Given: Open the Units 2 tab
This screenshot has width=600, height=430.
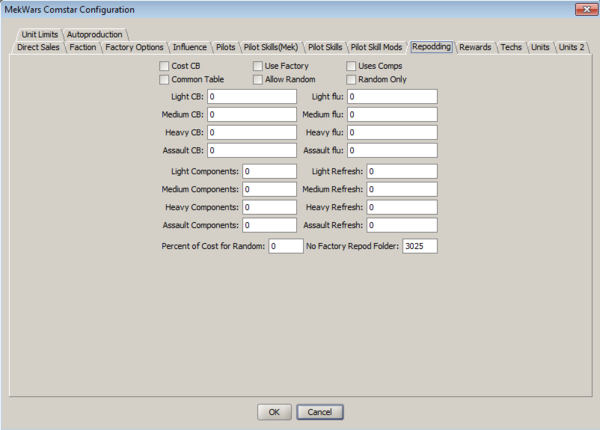Looking at the screenshot, I should [572, 47].
